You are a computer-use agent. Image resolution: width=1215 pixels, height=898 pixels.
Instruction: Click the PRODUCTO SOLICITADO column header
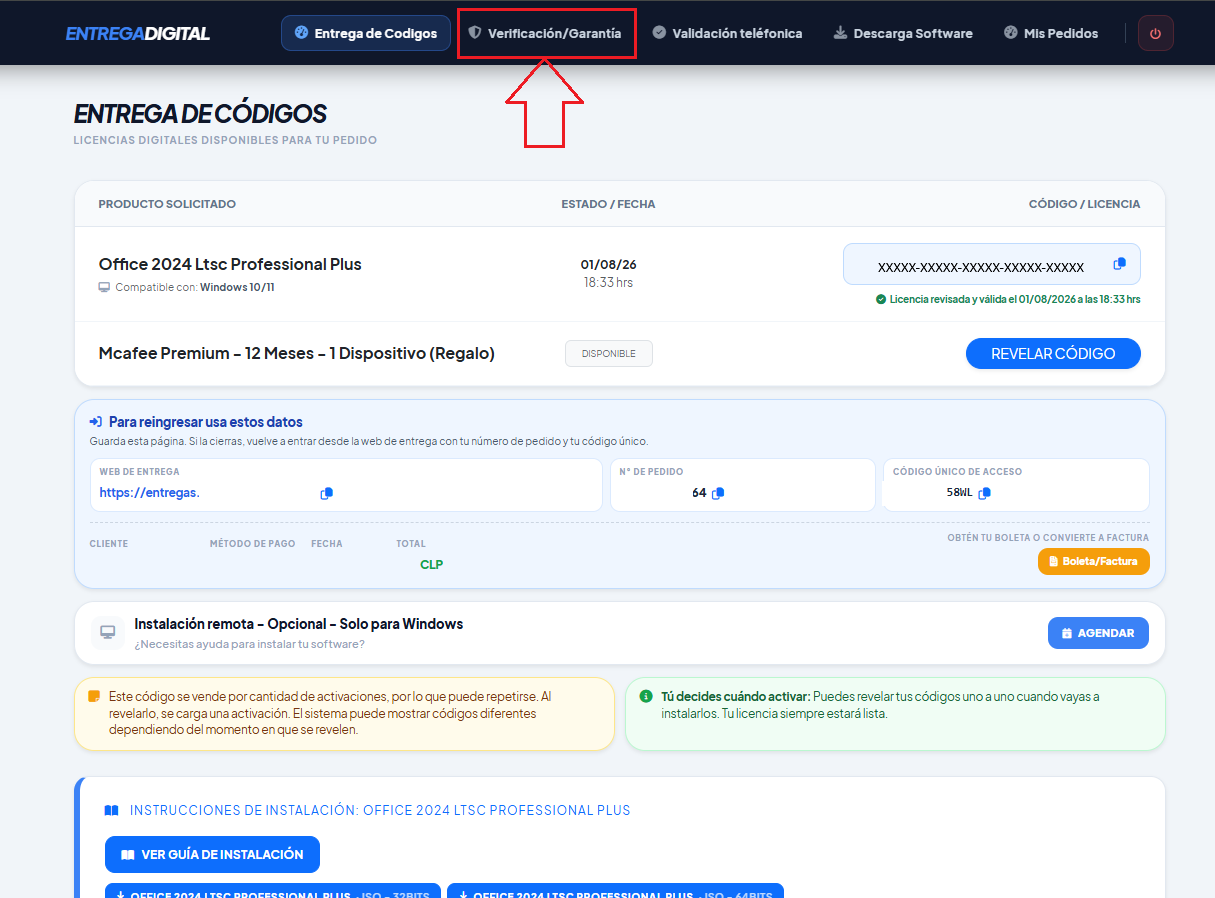[167, 204]
